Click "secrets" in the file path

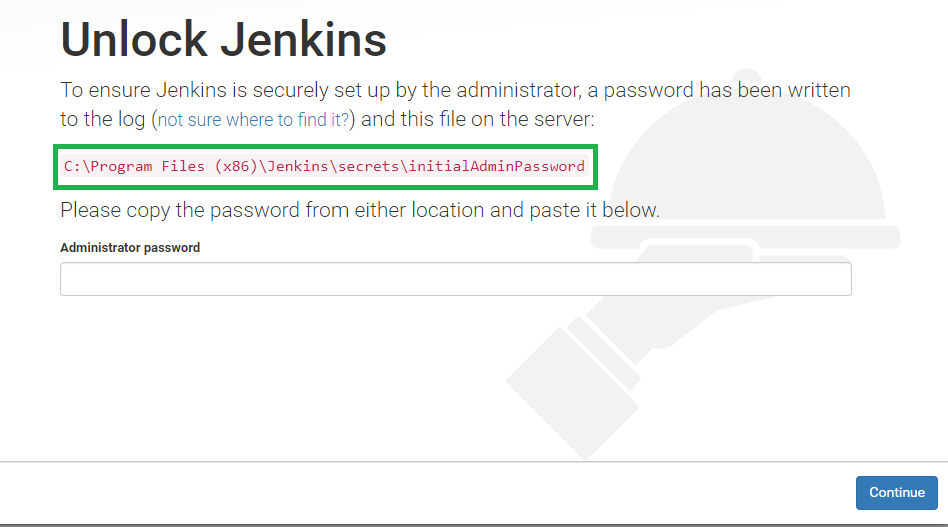(368, 166)
